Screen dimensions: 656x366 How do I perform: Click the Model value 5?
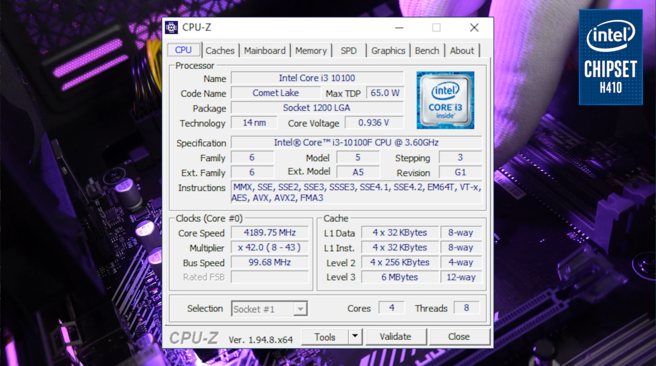click(358, 157)
